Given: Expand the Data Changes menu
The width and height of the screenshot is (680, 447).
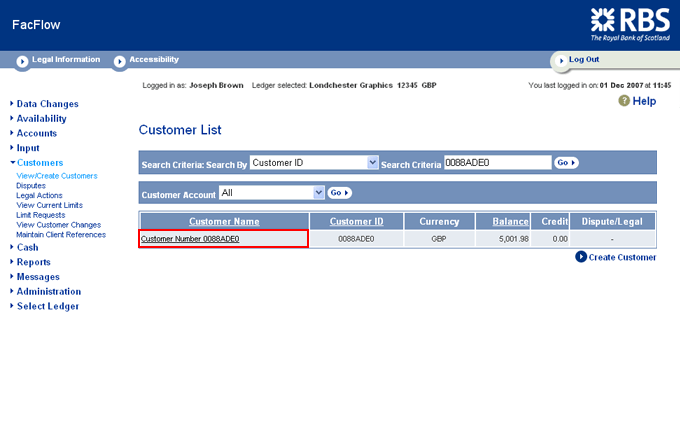Looking at the screenshot, I should tap(47, 104).
